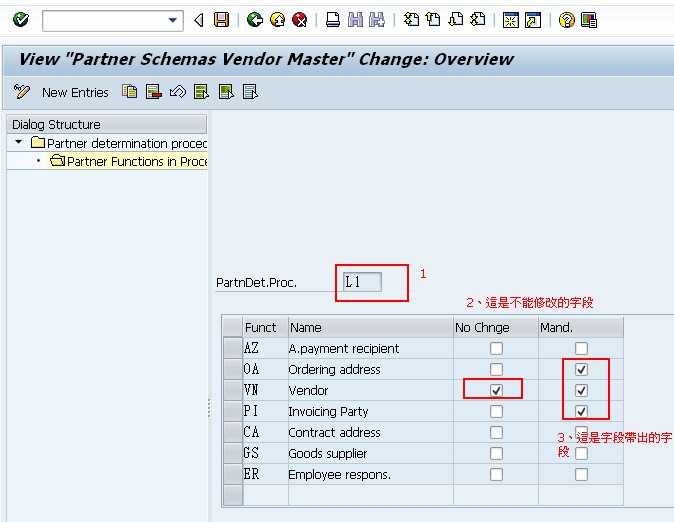
Task: Click the Dialog Structure panel header
Action: 107,124
